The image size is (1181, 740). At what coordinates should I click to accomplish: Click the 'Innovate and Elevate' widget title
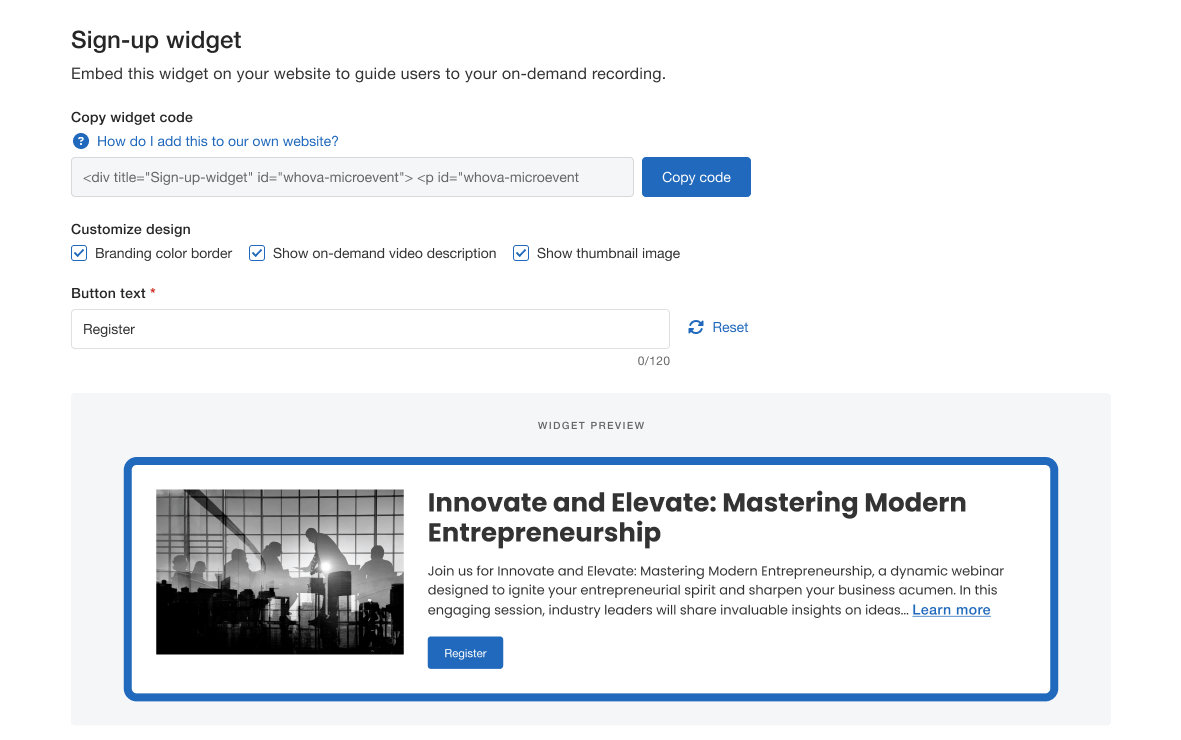coord(696,517)
